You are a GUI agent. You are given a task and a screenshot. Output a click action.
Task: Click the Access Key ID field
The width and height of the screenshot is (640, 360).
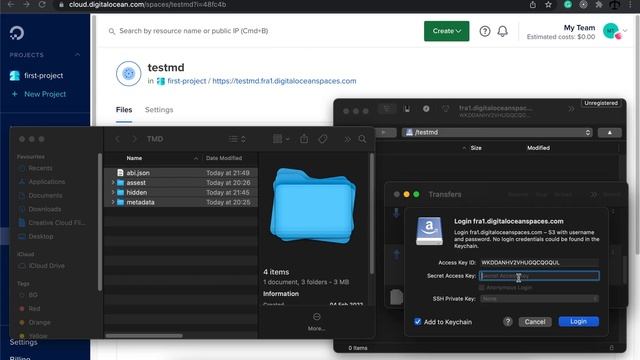[539, 263]
